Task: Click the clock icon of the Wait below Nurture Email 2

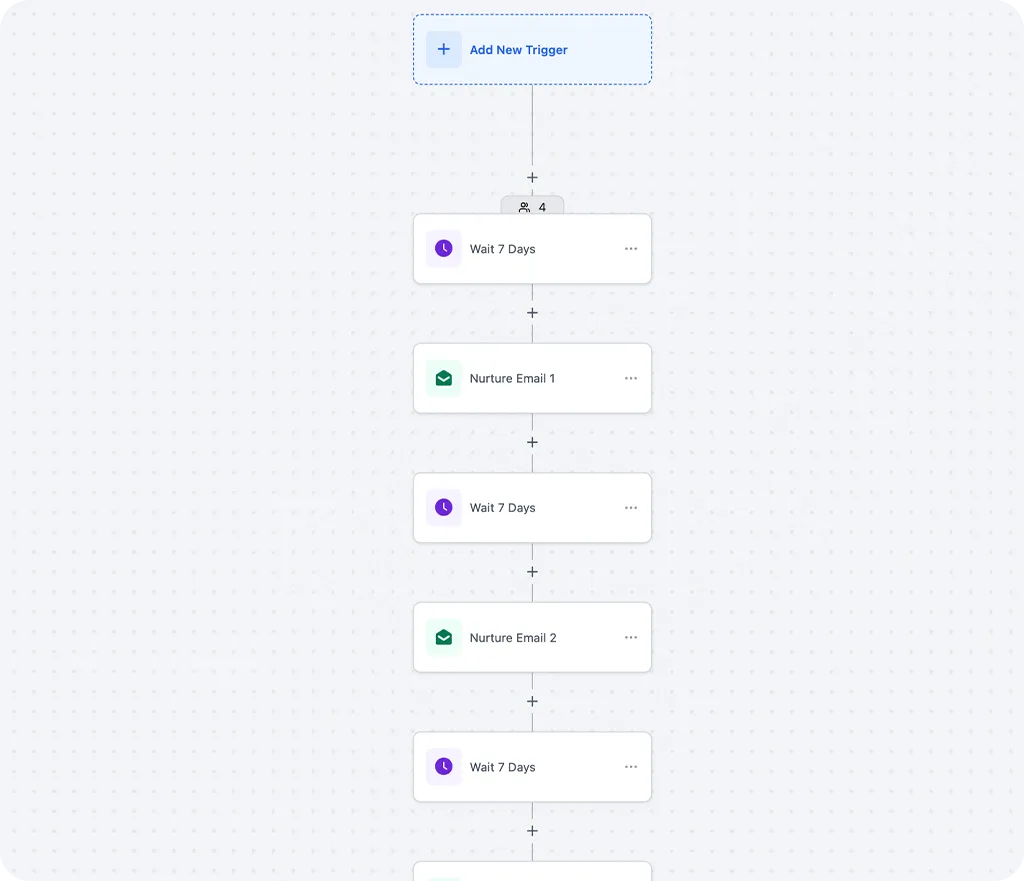Action: coord(444,767)
